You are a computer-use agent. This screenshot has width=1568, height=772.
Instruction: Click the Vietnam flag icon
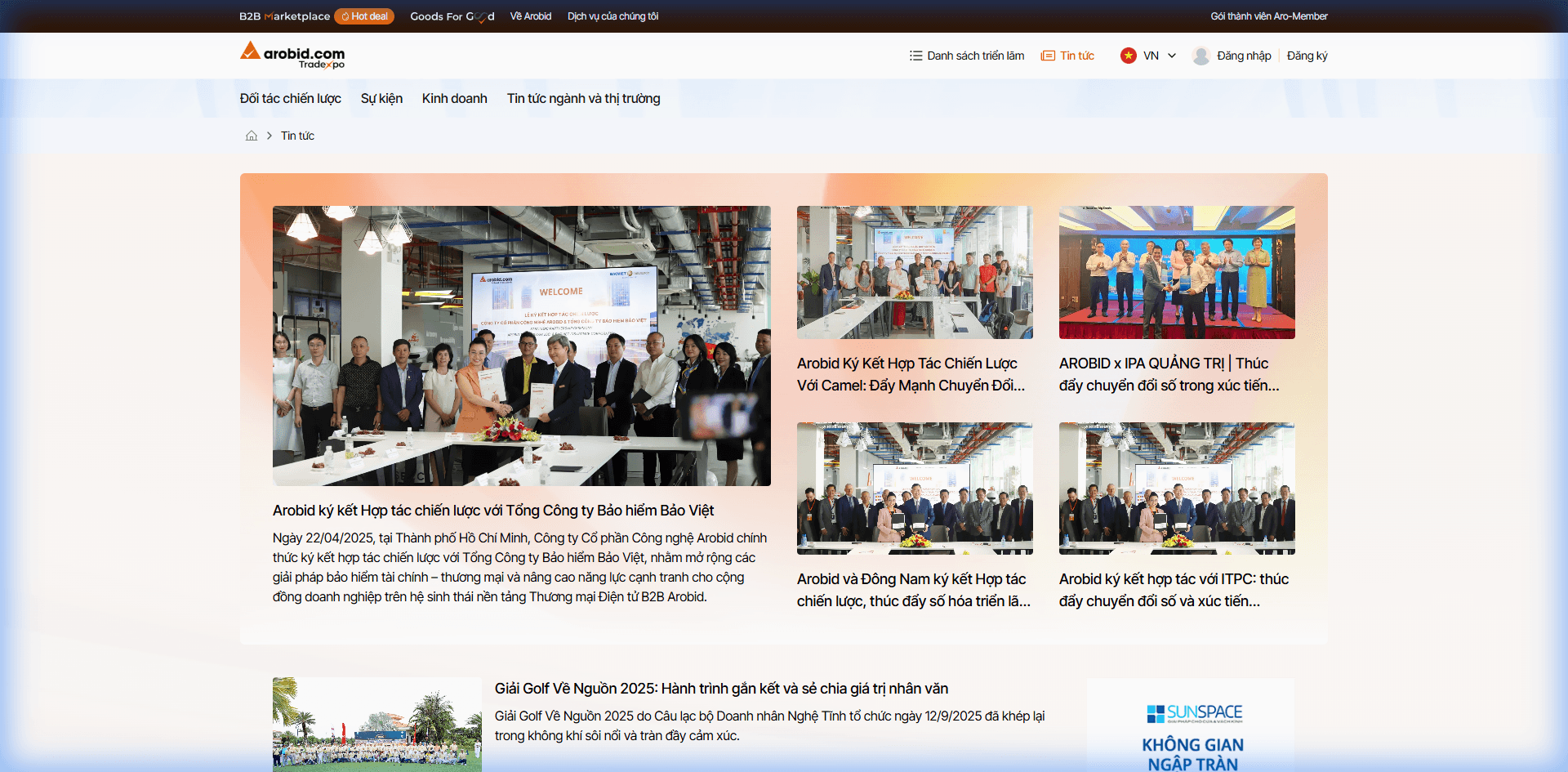click(1129, 56)
